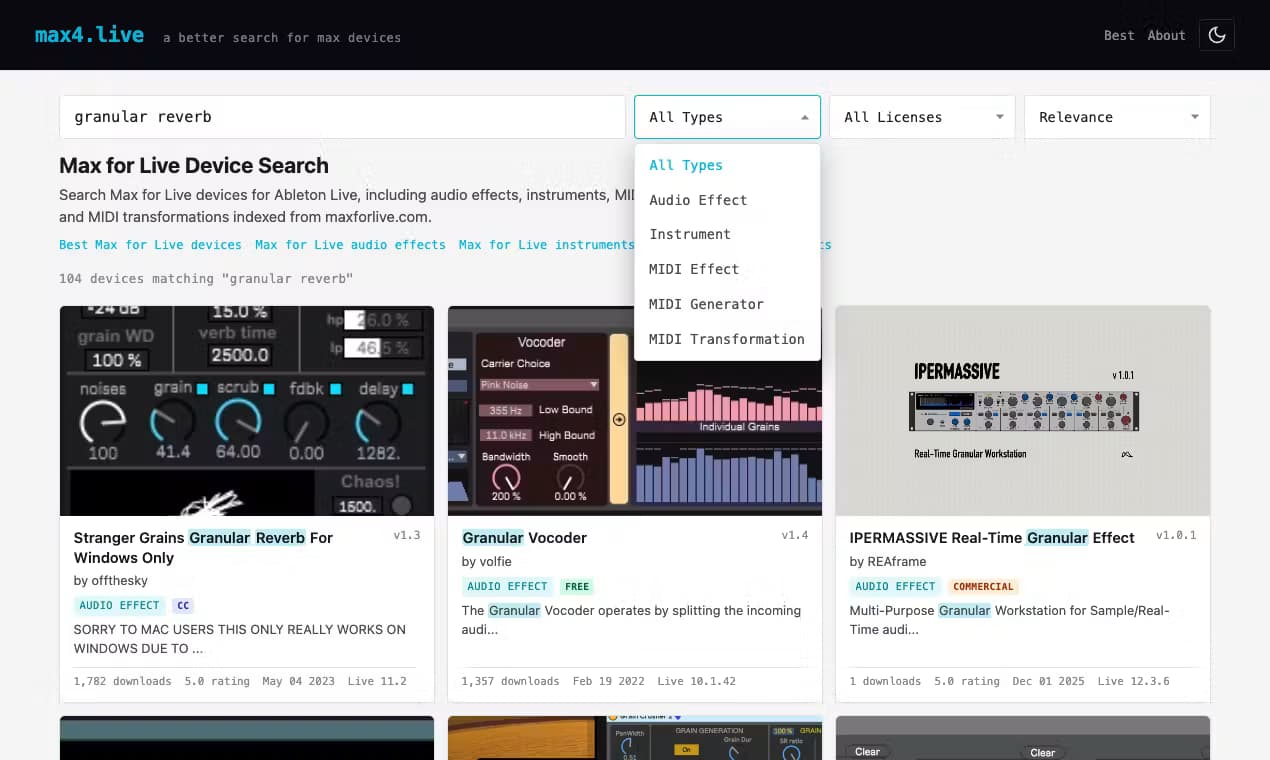Screen dimensions: 1270x760
Task: Select MIDI Effect type option
Action: tap(727, 269)
